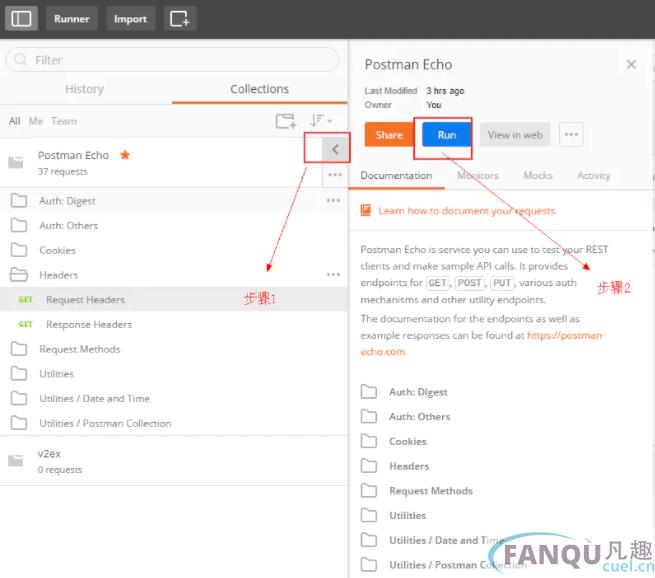Collapse the Postman Echo details chevron
This screenshot has width=655, height=578.
click(335, 150)
